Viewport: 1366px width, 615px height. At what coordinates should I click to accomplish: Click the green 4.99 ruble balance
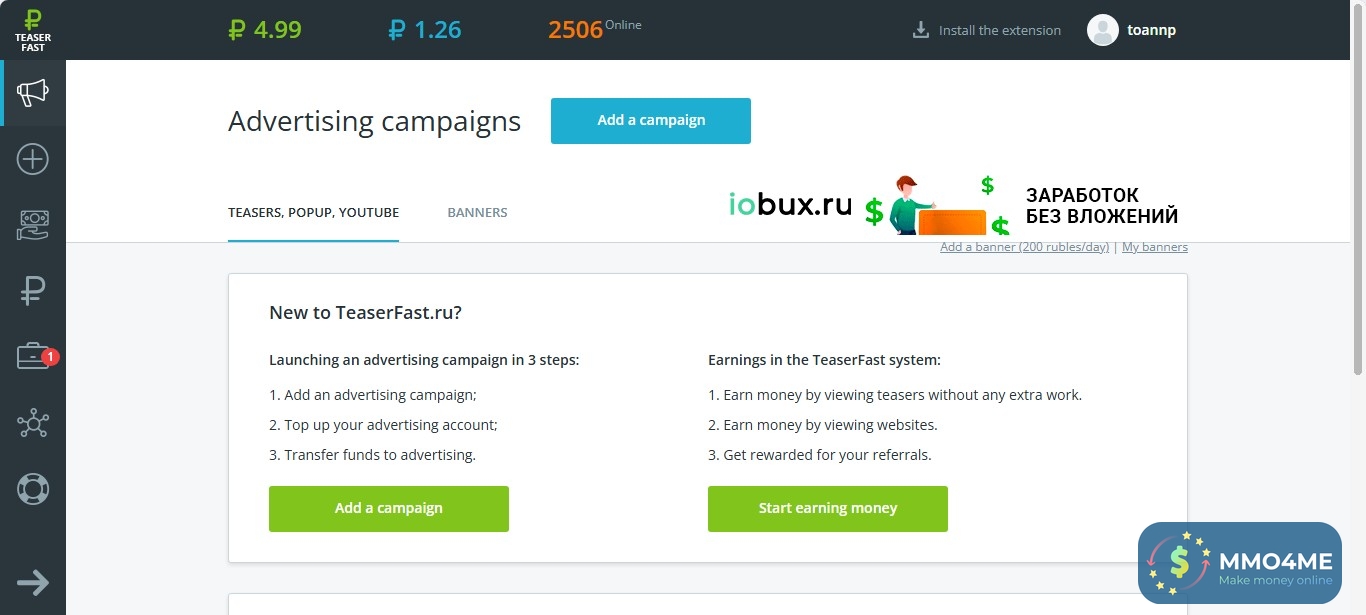click(265, 30)
